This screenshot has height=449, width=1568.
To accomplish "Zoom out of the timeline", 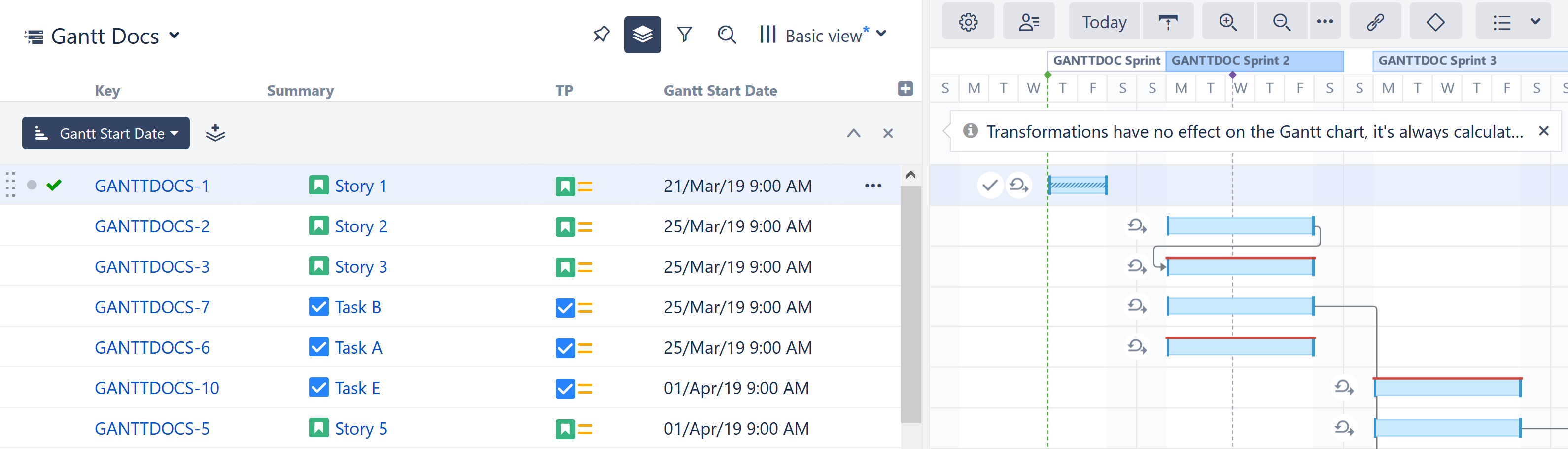I will tap(1281, 21).
